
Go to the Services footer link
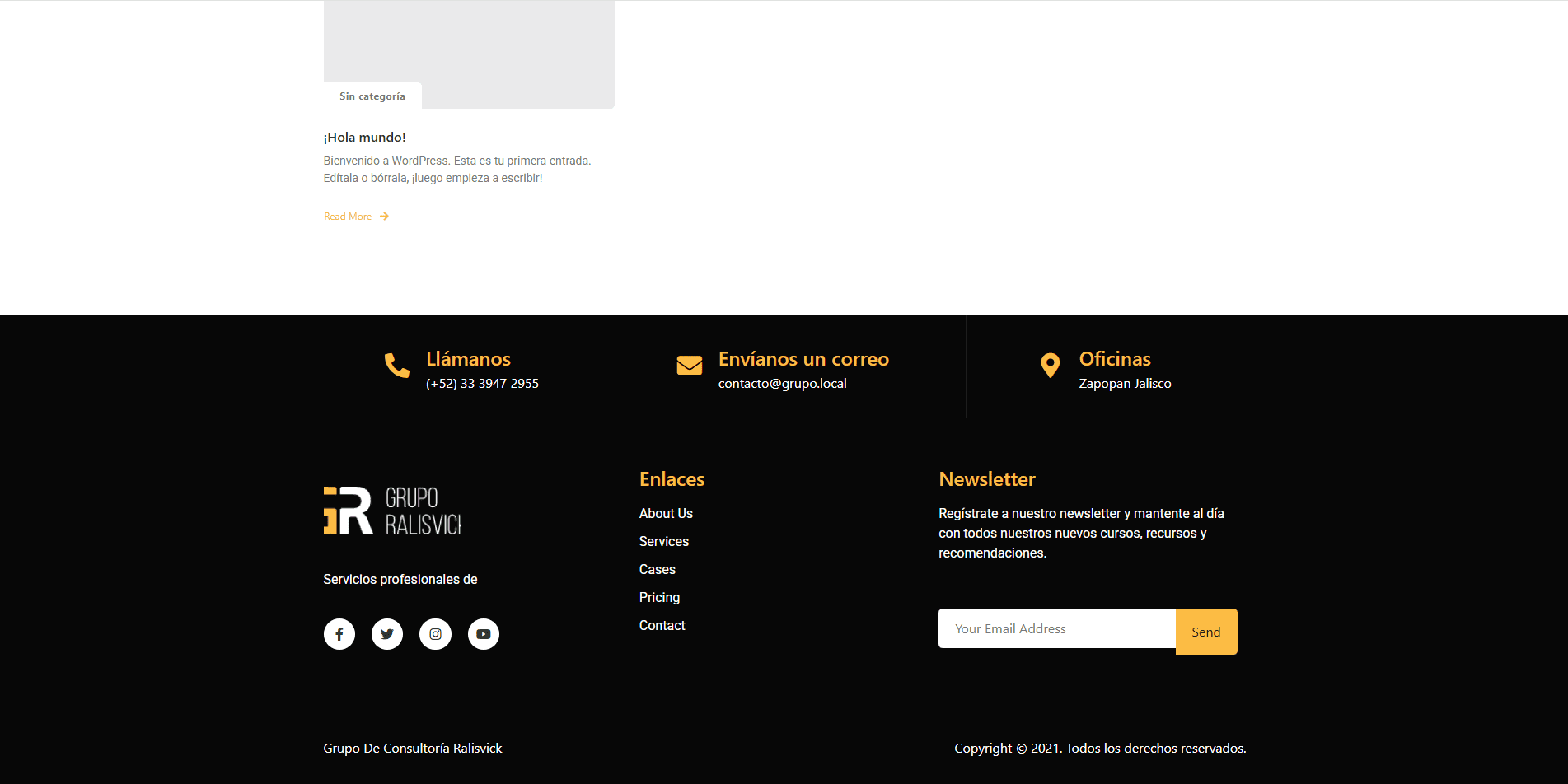coord(663,541)
